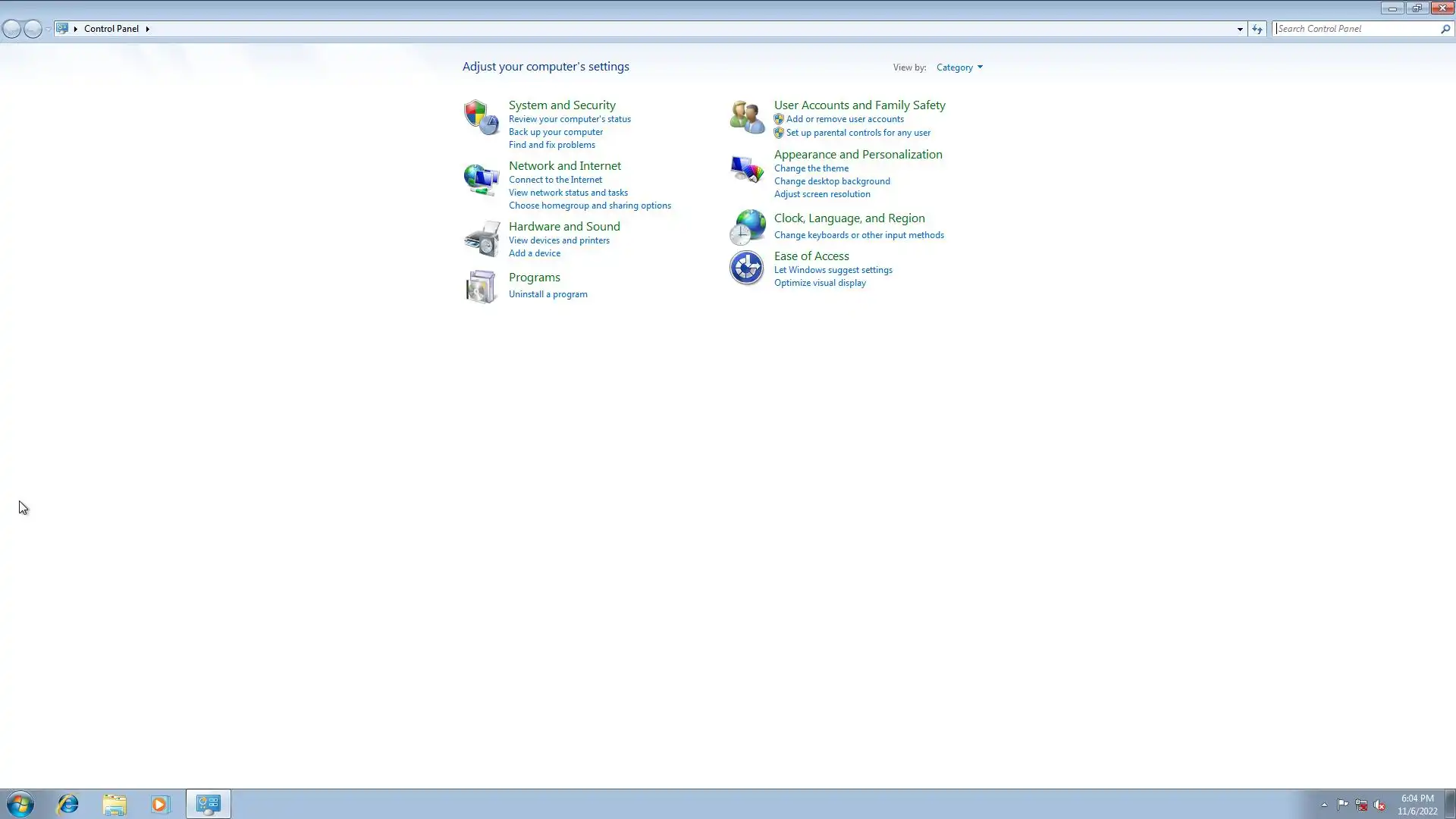Click the System and Security shield icon
Image resolution: width=1456 pixels, height=819 pixels.
pos(481,118)
